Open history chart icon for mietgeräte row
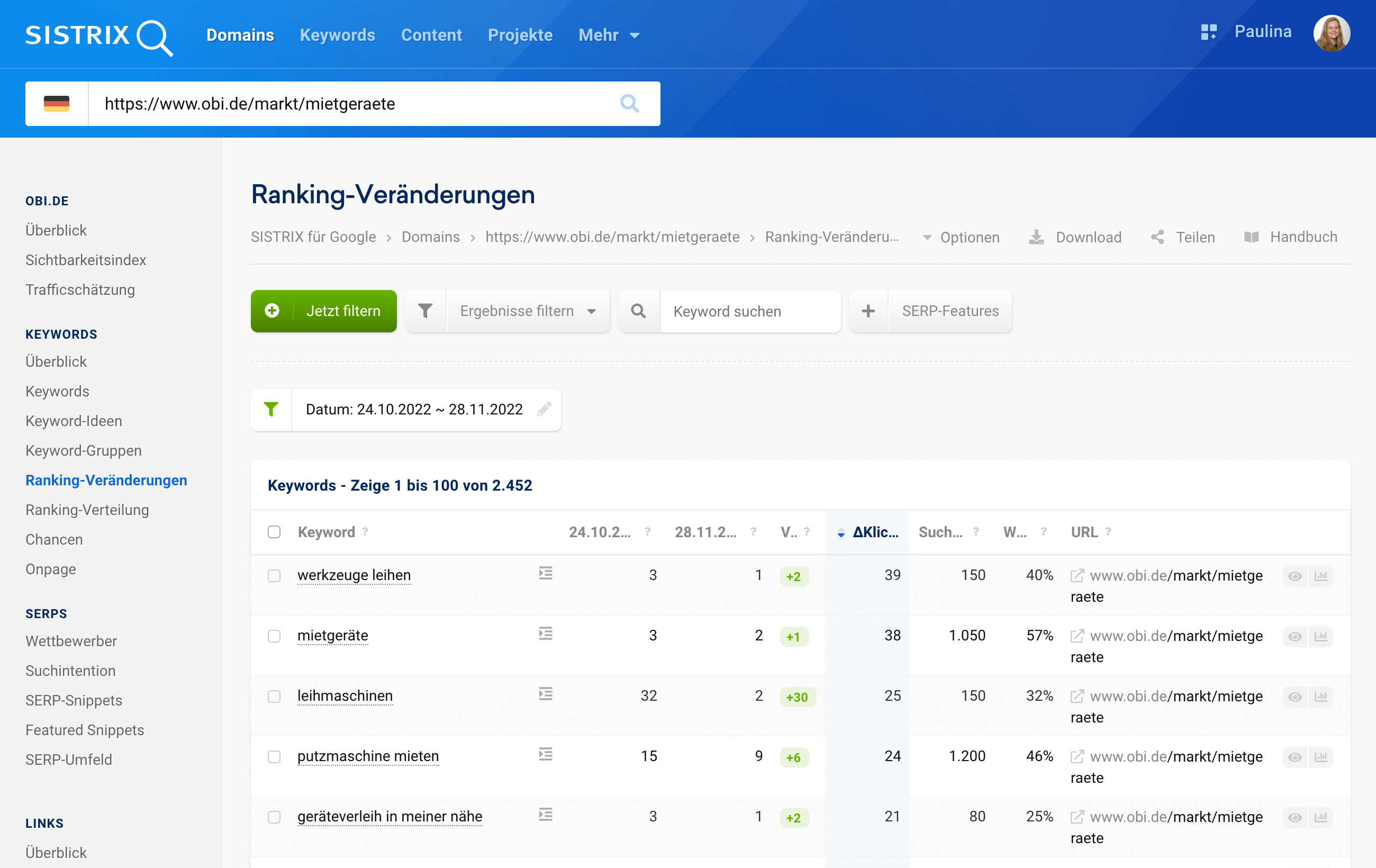 [1320, 636]
